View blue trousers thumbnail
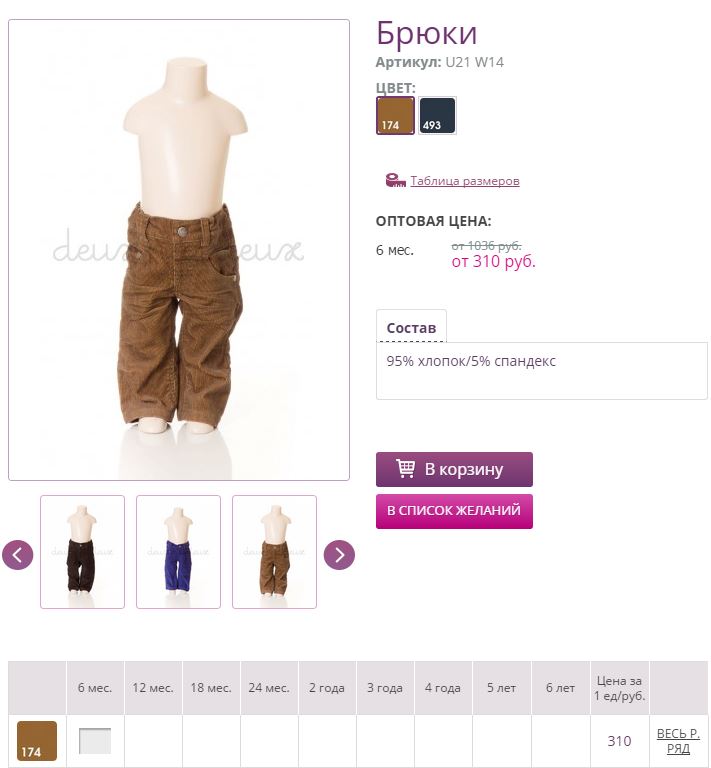Image resolution: width=711 pixels, height=768 pixels. pyautogui.click(x=178, y=552)
